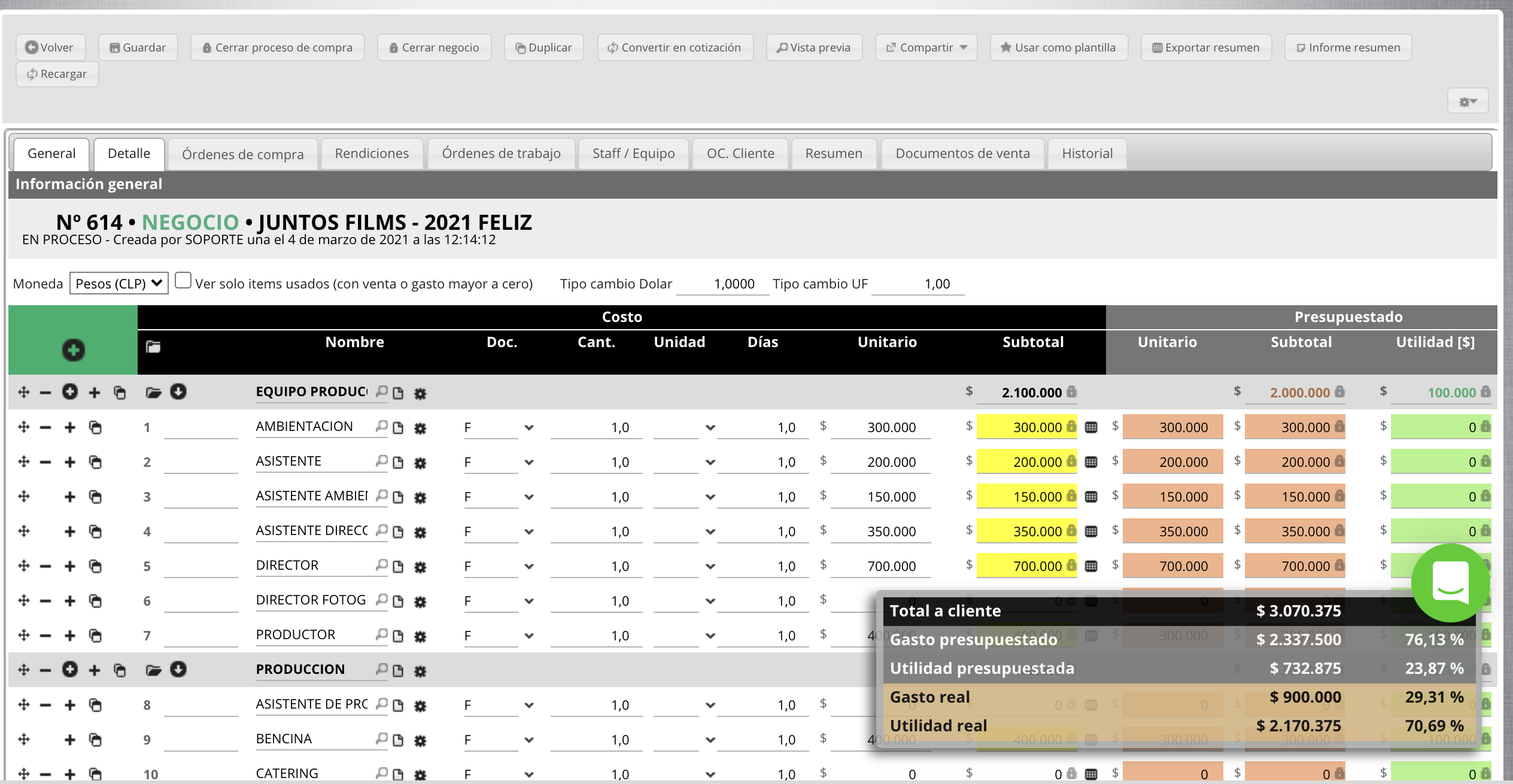Switch to the Rendiciones tab
The width and height of the screenshot is (1513, 784).
click(x=372, y=153)
